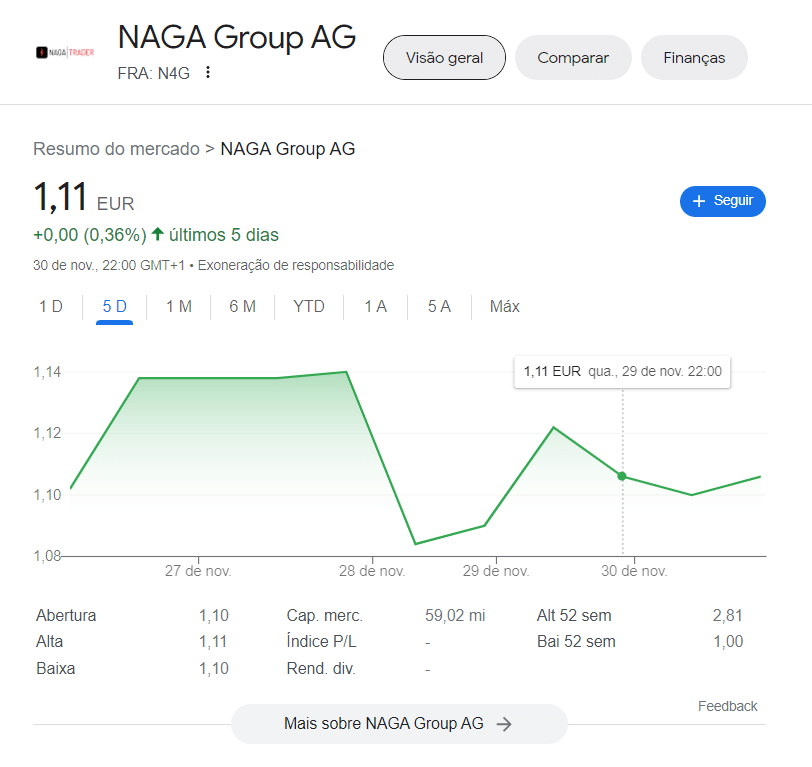Viewport: 812px width, 767px height.
Task: Click the arrow icon in Mais sobre button
Action: coord(504,724)
